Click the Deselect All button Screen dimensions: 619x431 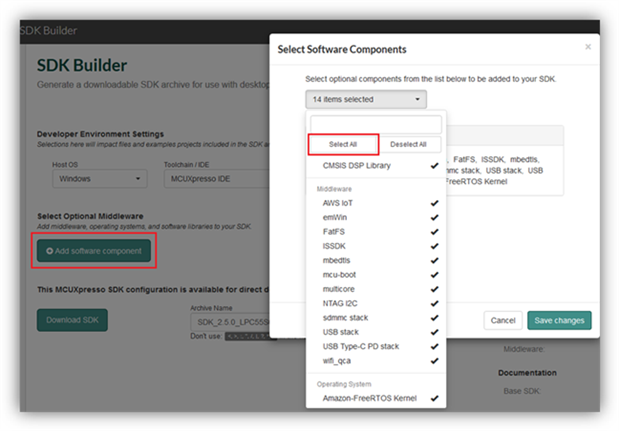point(408,144)
